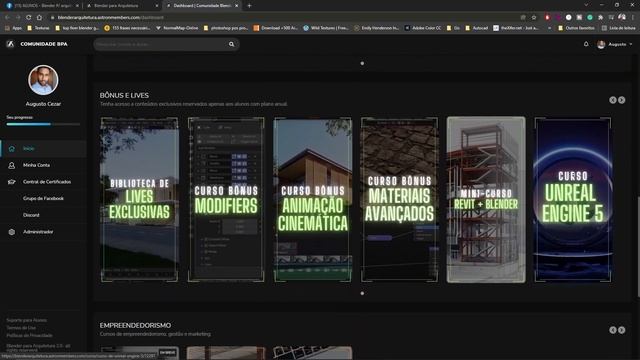
Task: Click Augusto Cezar profile photo in sidebar
Action: point(43,80)
